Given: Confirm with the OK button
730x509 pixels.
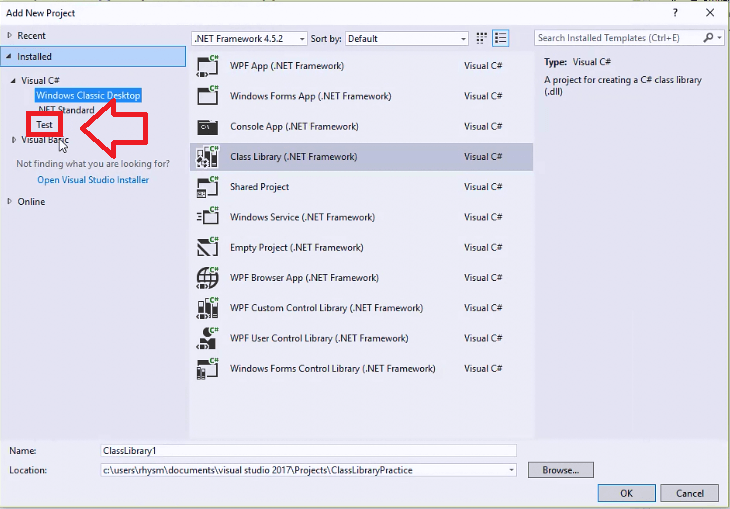Looking at the screenshot, I should [x=627, y=493].
